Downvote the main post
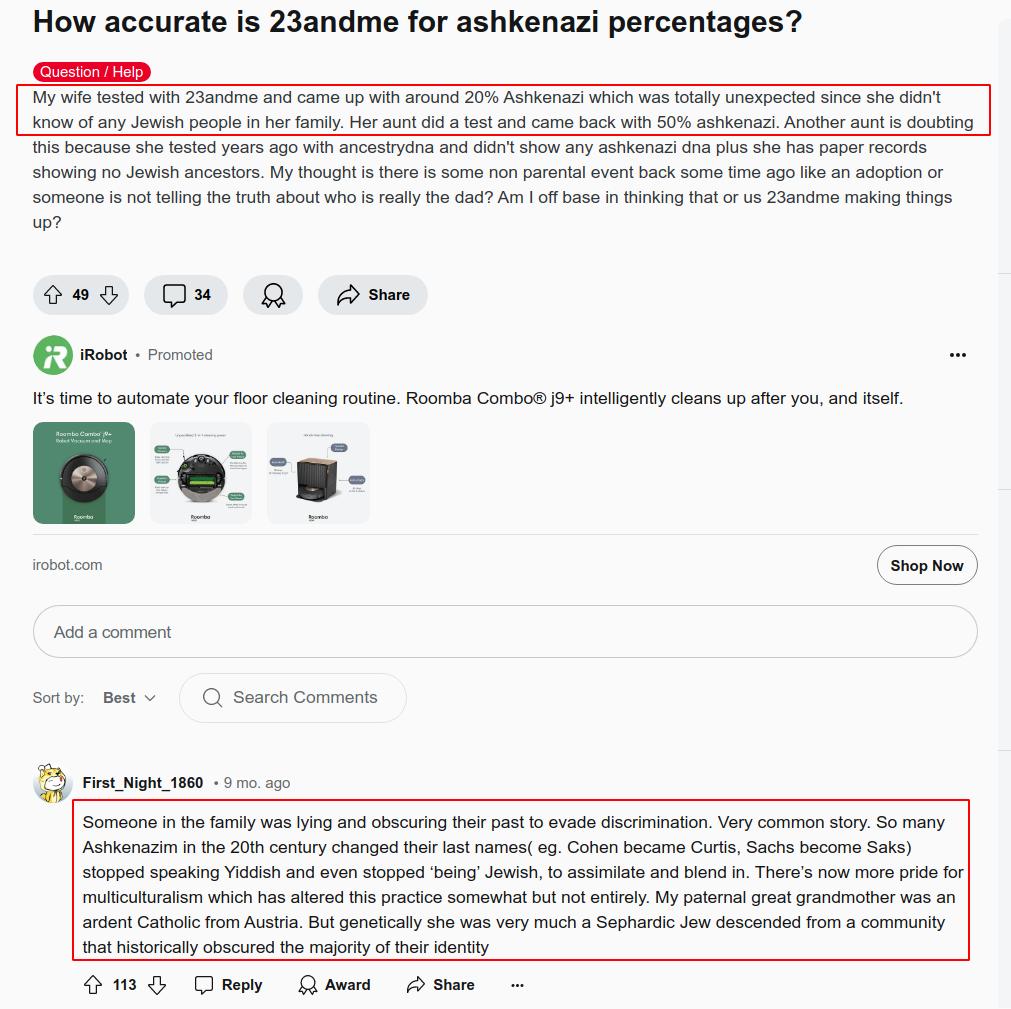 tap(110, 295)
